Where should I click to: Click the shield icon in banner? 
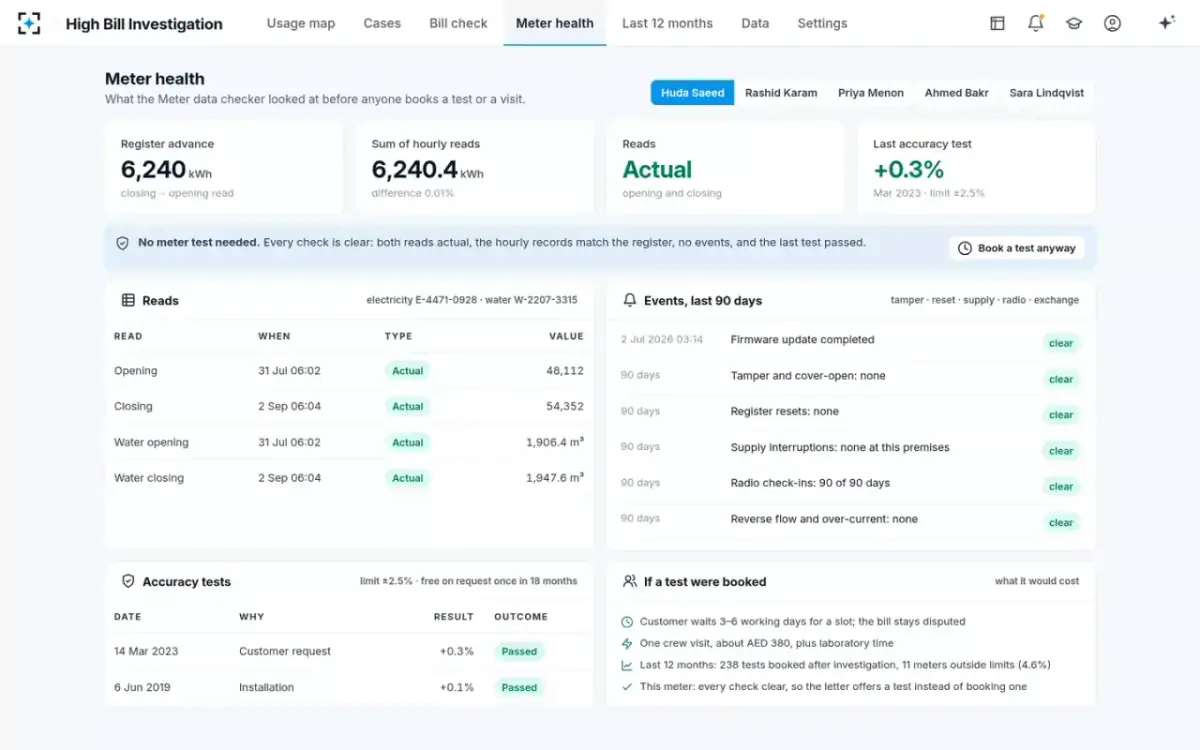point(122,243)
